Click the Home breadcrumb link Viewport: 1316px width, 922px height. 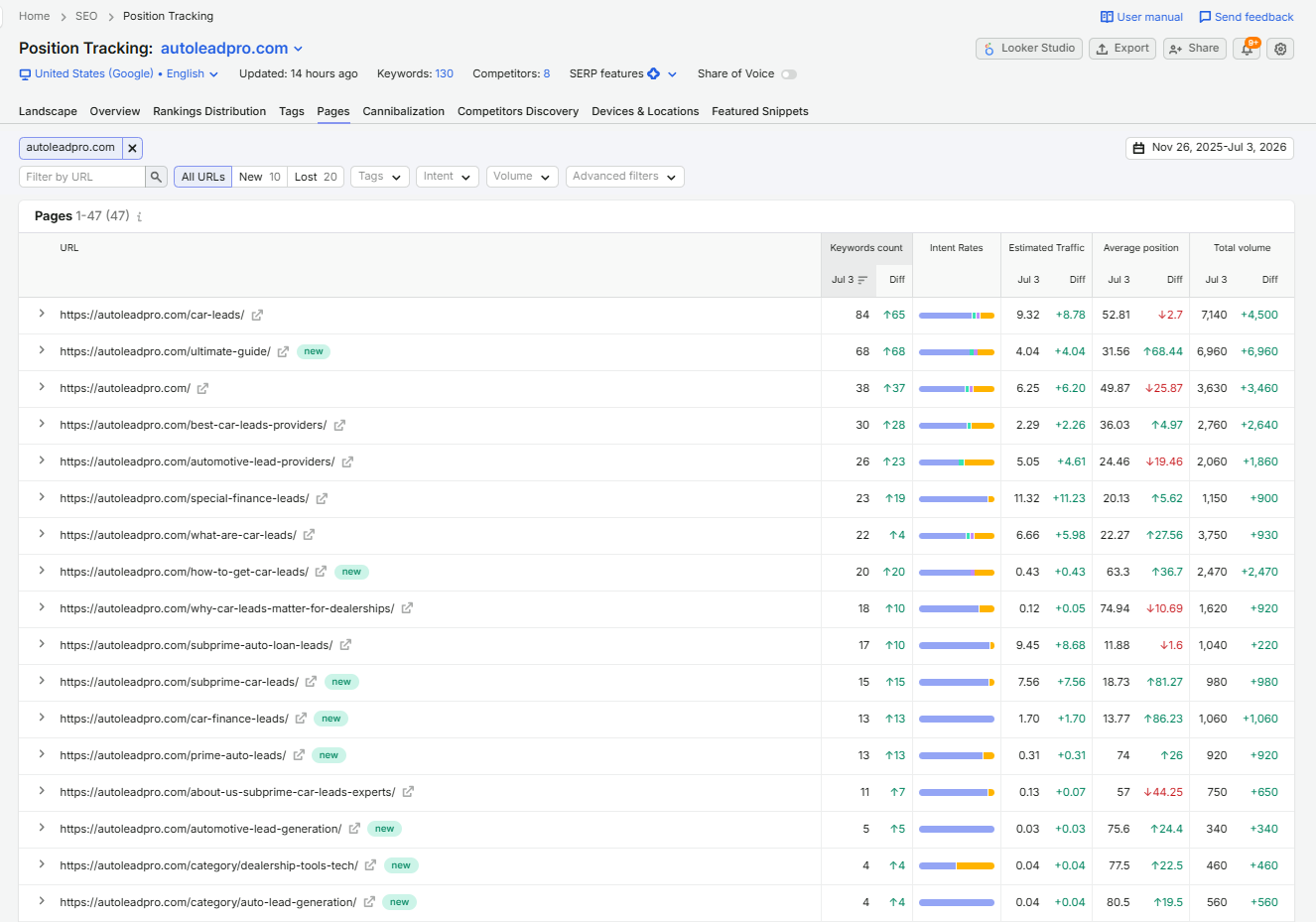(x=34, y=17)
